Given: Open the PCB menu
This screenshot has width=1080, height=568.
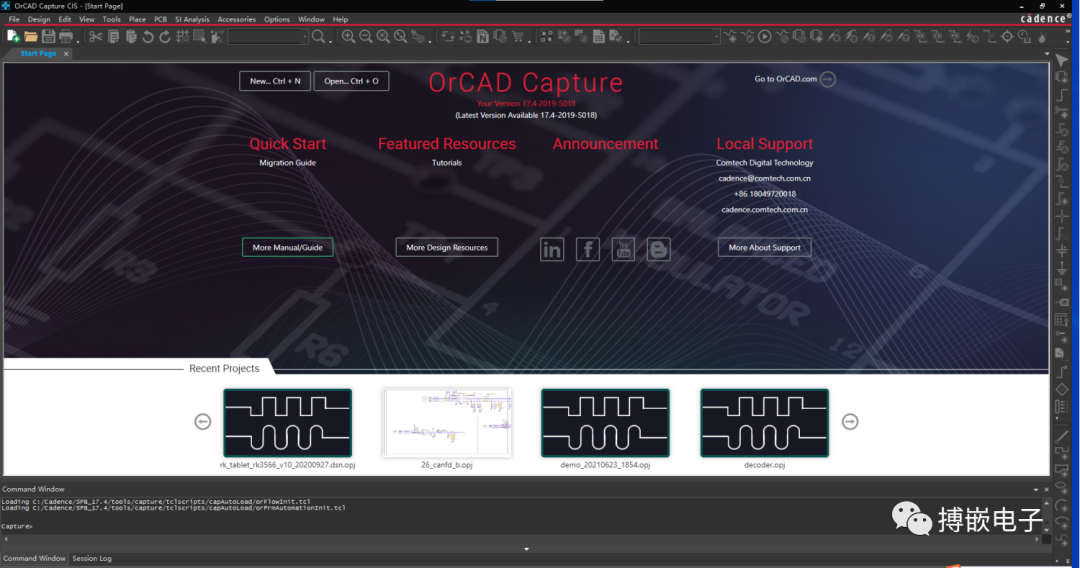Looking at the screenshot, I should click(160, 19).
